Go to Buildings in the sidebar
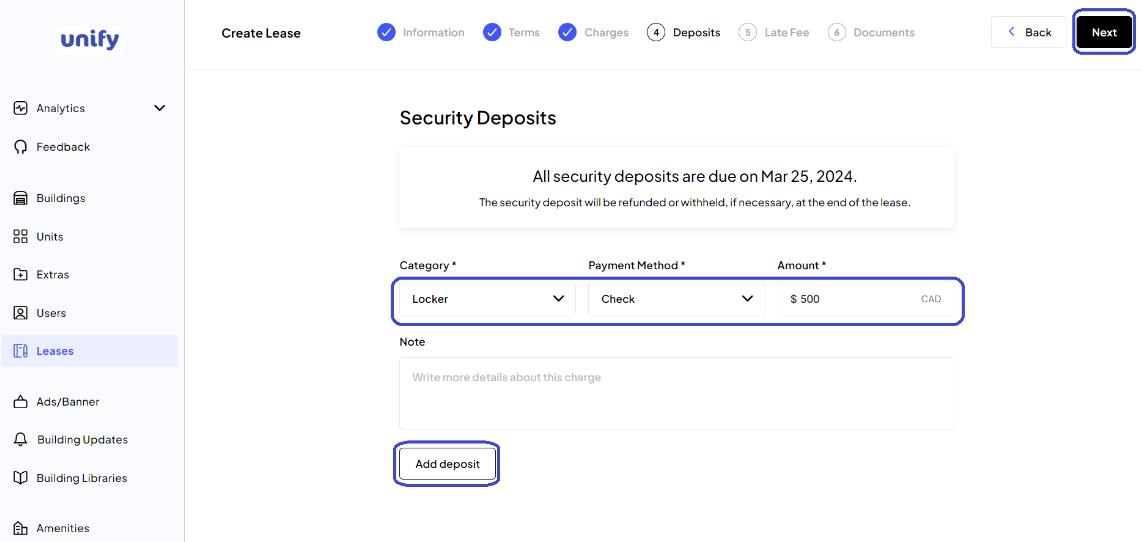Image resolution: width=1142 pixels, height=542 pixels. [x=90, y=198]
